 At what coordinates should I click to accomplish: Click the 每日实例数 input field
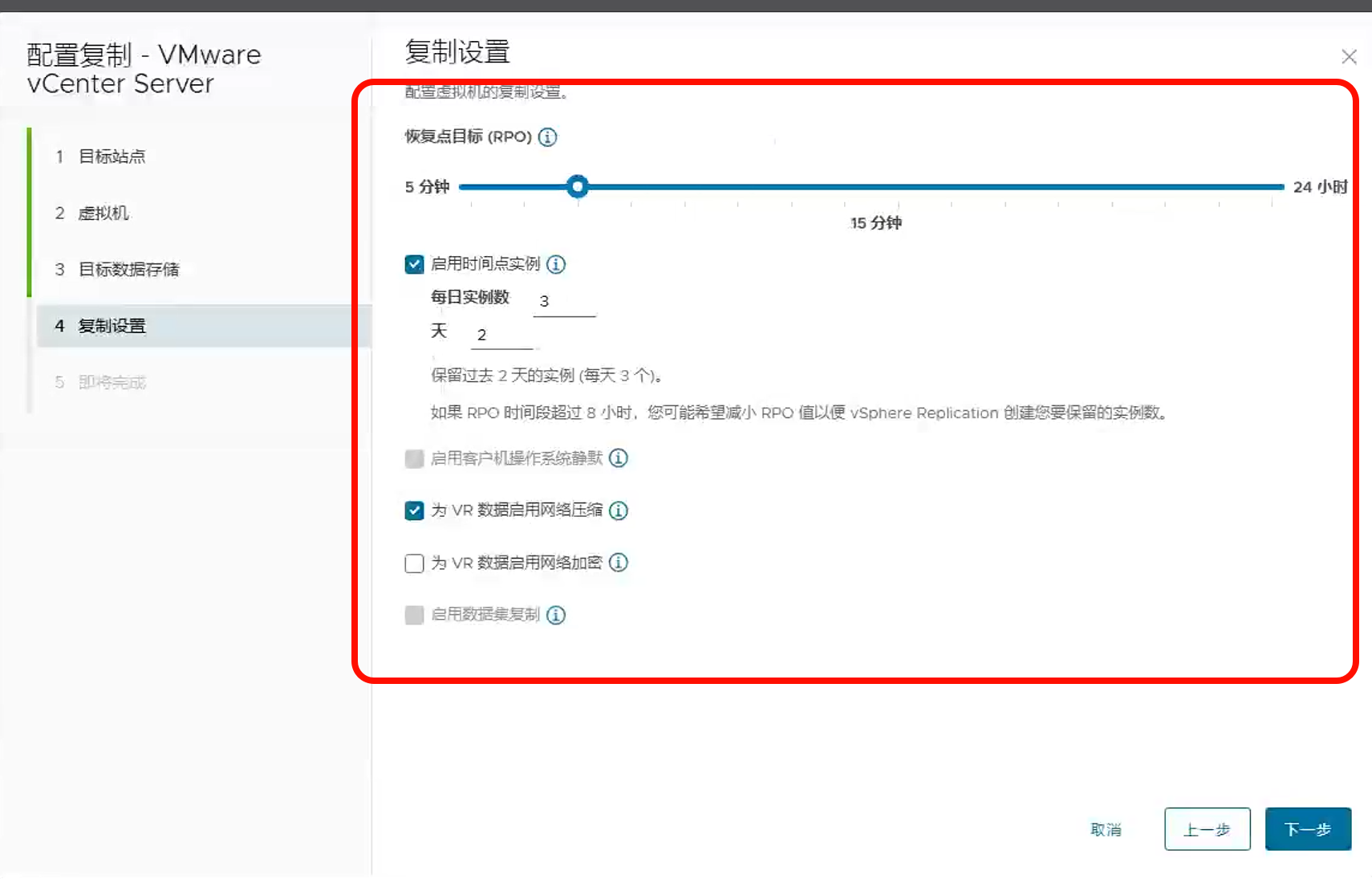[564, 302]
